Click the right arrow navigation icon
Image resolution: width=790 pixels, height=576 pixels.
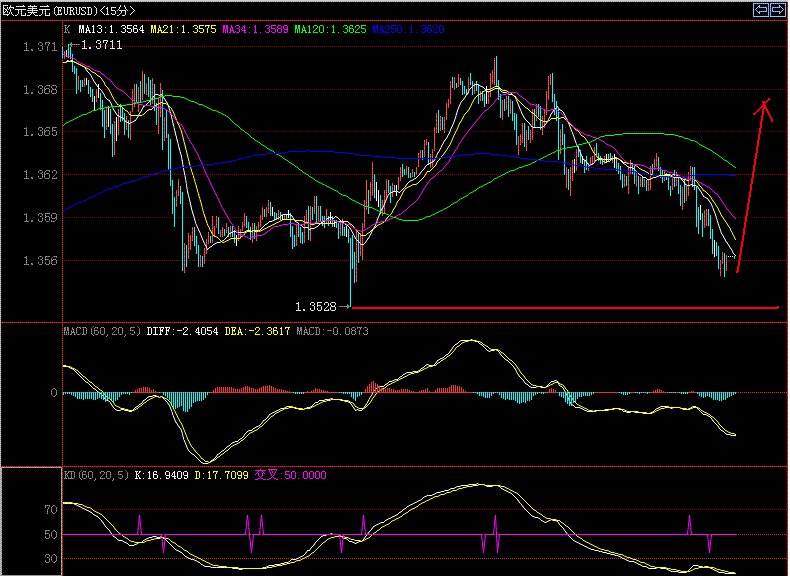pos(778,10)
